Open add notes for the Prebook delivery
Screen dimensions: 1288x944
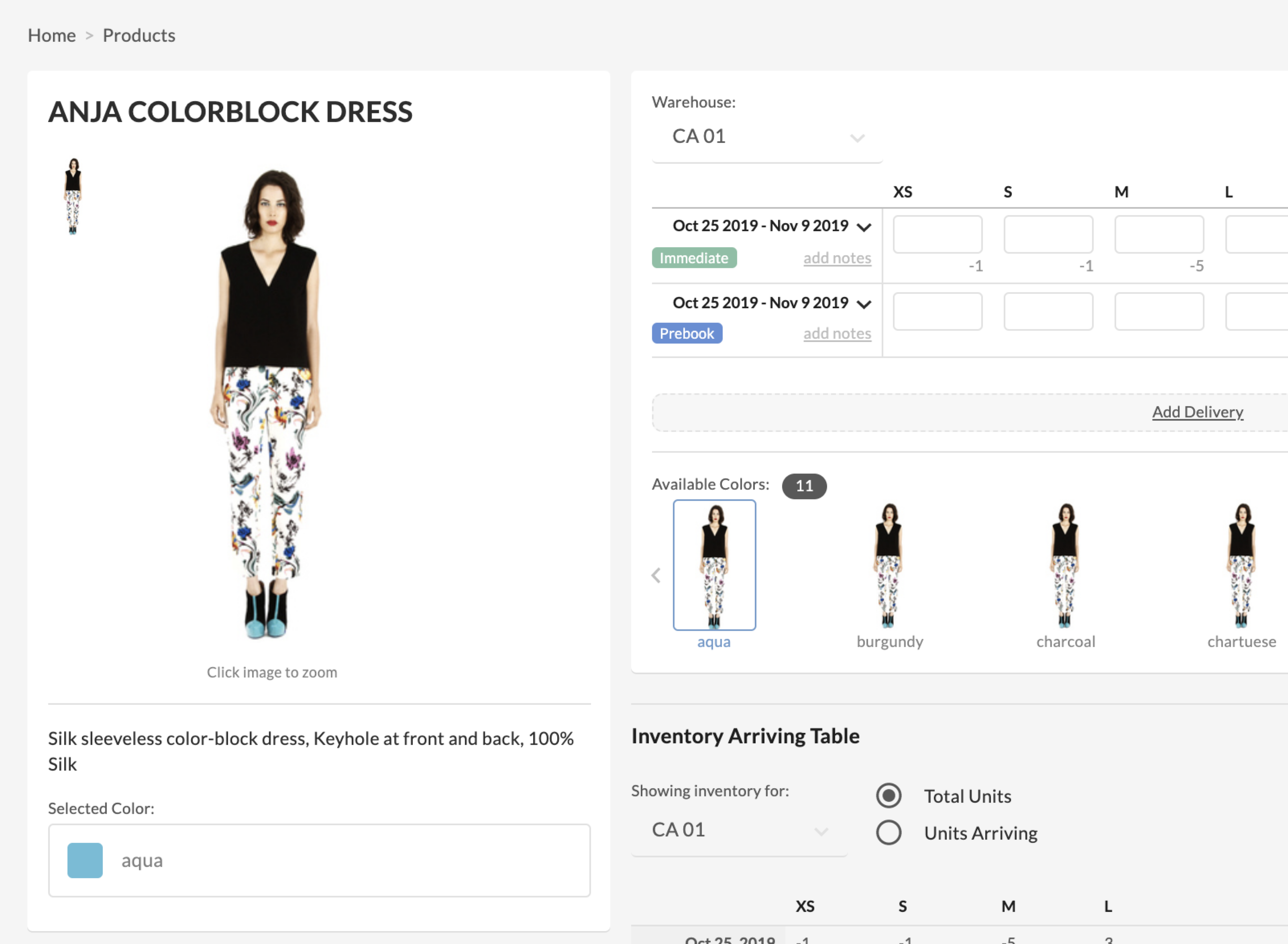(x=837, y=333)
